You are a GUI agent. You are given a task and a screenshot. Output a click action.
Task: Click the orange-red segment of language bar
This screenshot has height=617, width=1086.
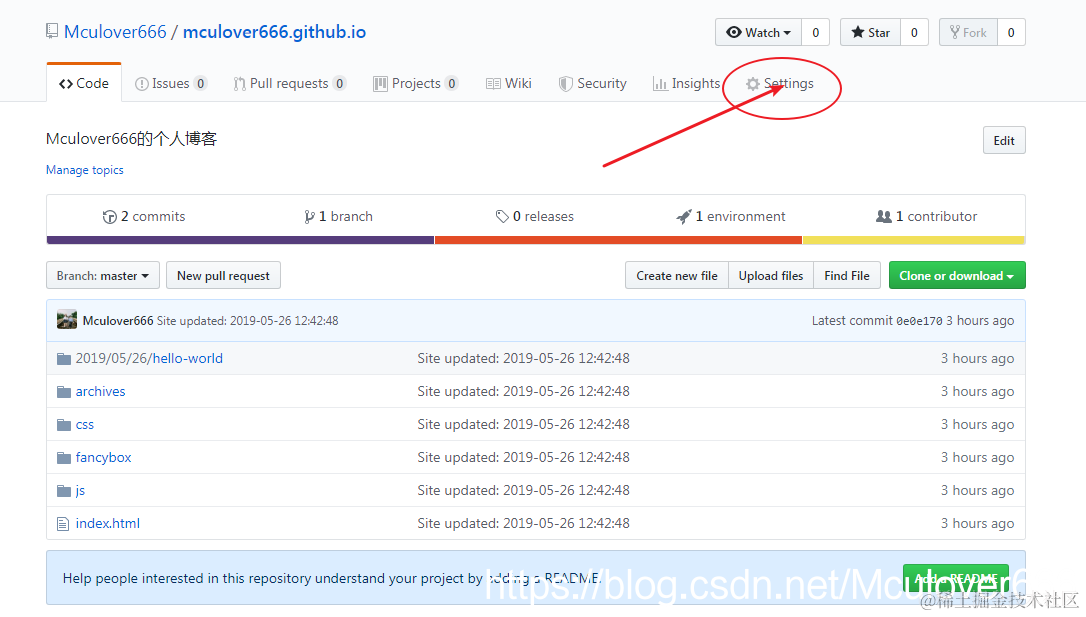coord(618,240)
